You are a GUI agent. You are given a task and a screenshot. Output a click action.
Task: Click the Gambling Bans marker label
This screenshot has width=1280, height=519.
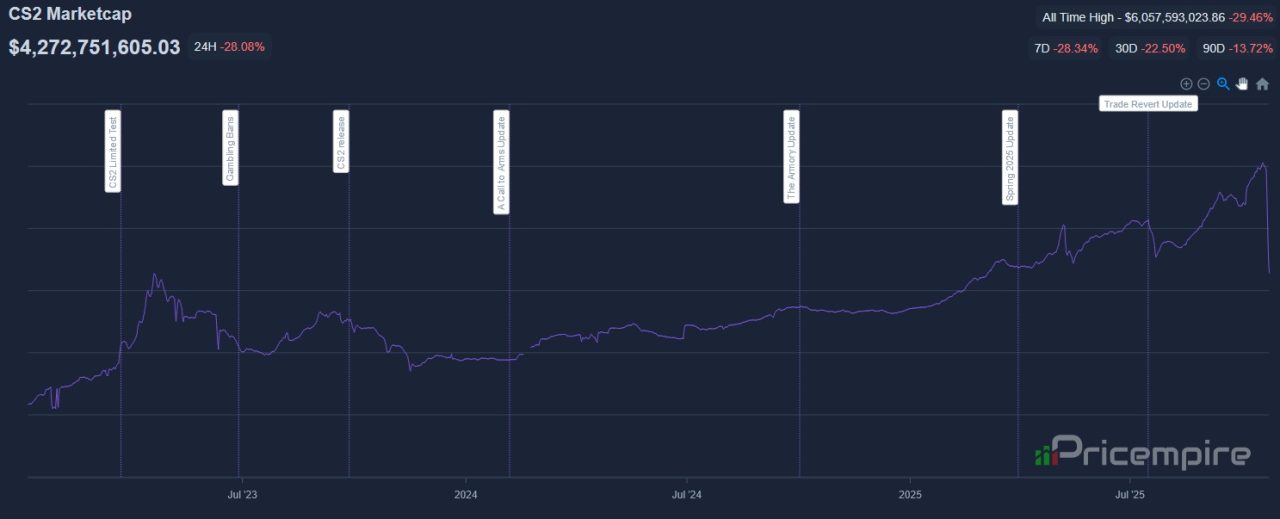point(231,148)
